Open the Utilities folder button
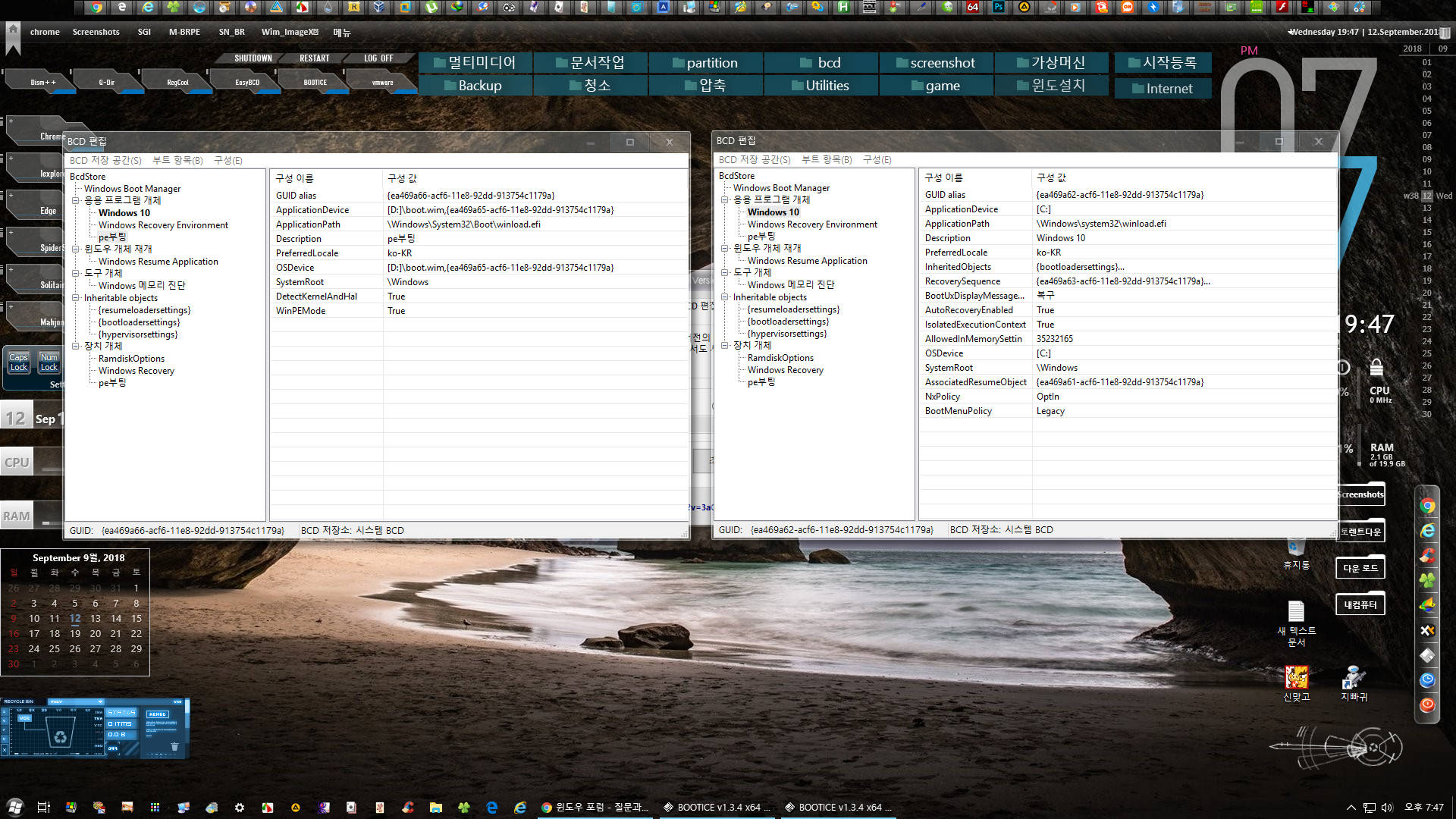Image resolution: width=1456 pixels, height=819 pixels. pos(821,86)
